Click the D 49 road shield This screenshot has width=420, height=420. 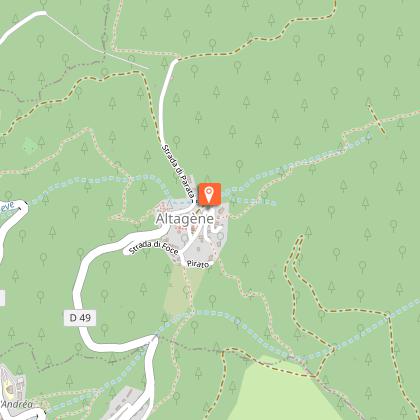pyautogui.click(x=80, y=318)
